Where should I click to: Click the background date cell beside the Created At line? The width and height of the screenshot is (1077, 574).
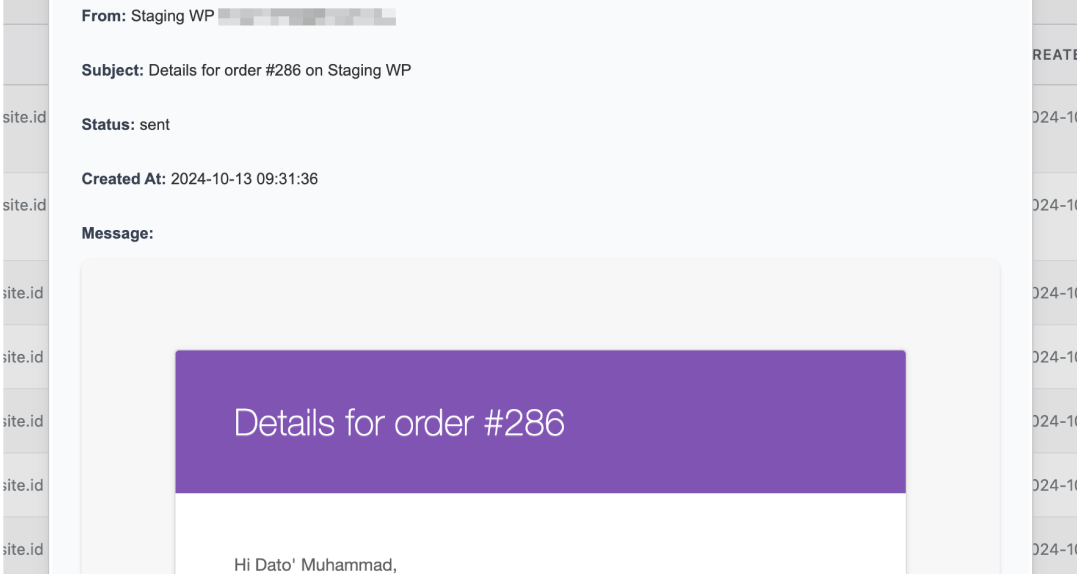tap(1054, 205)
